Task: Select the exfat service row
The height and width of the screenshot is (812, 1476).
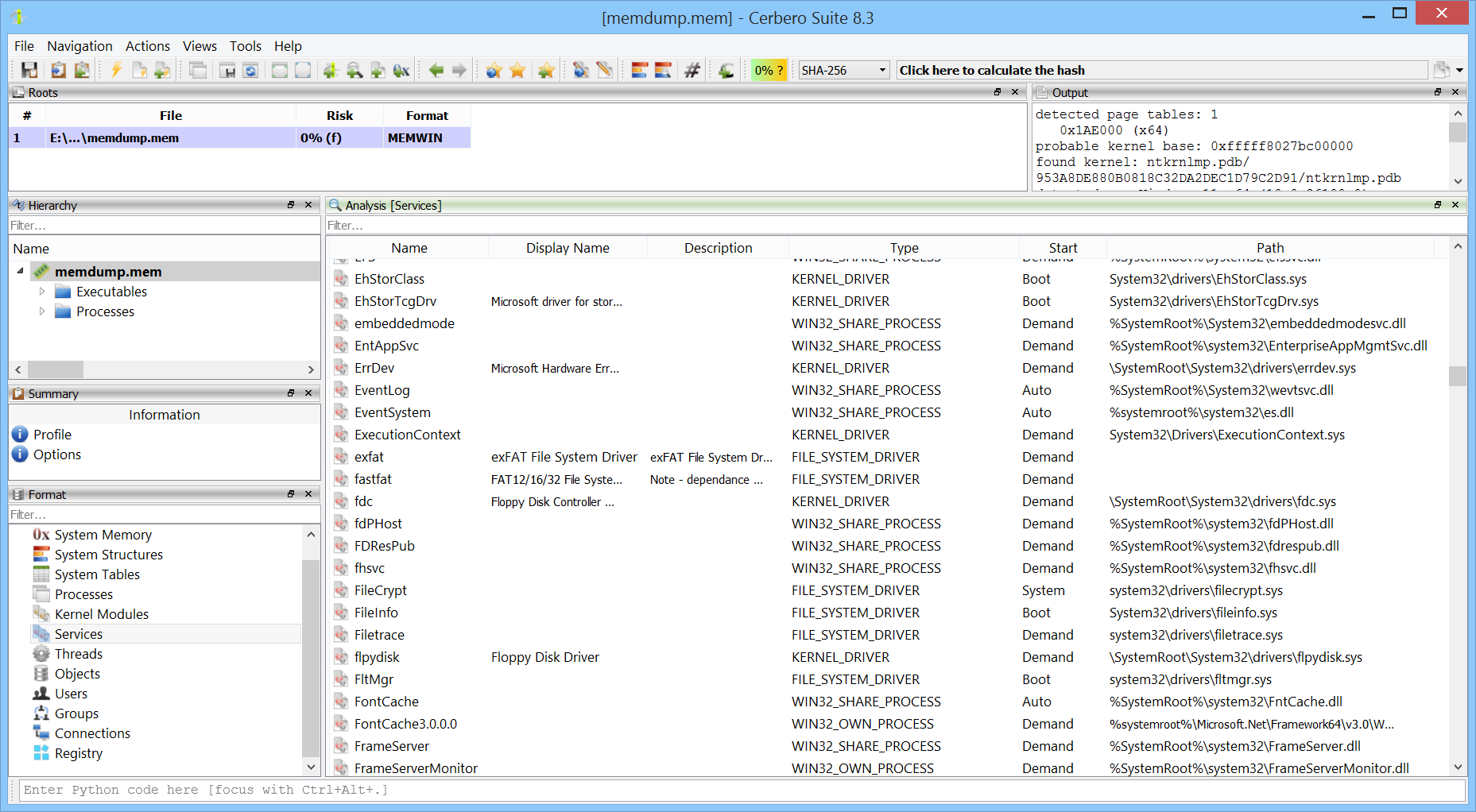Action: [887, 457]
